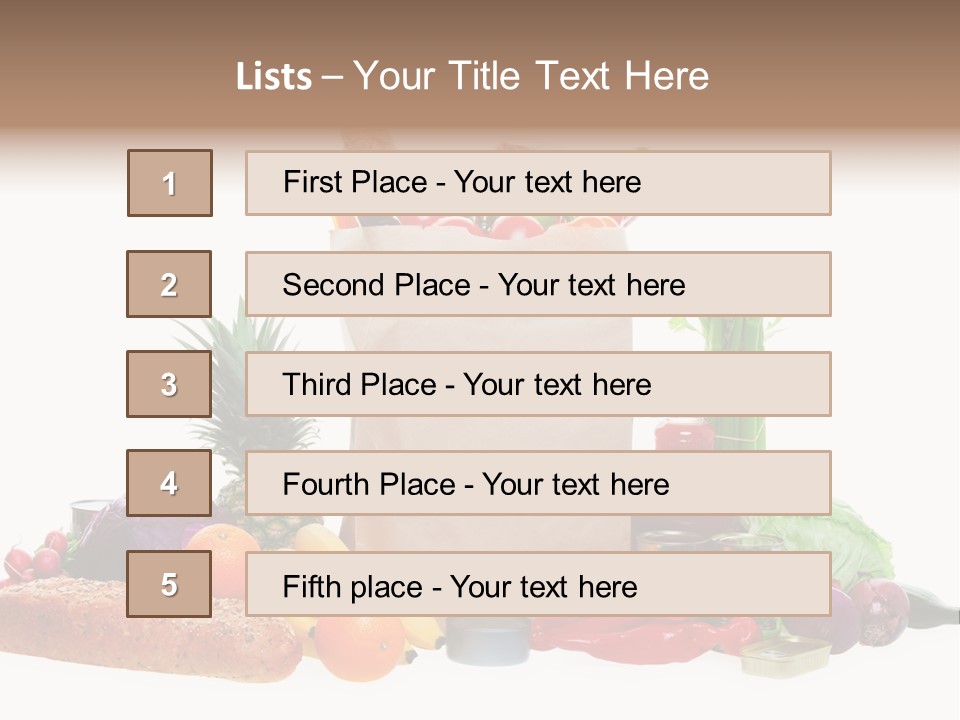The image size is (960, 720).
Task: Select the number 4 box
Action: 169,483
